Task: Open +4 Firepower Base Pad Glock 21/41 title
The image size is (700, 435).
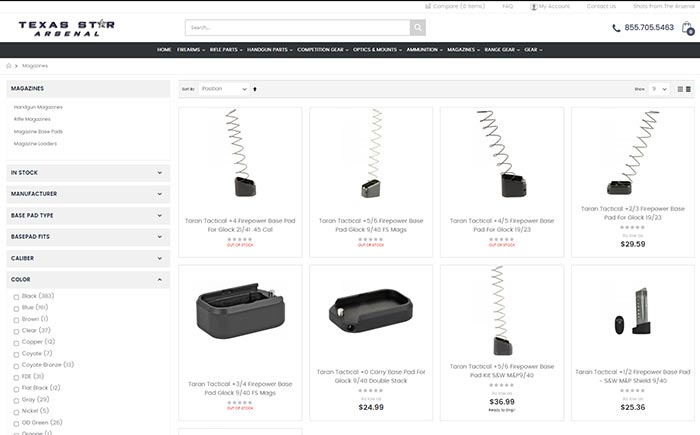Action: [x=240, y=225]
